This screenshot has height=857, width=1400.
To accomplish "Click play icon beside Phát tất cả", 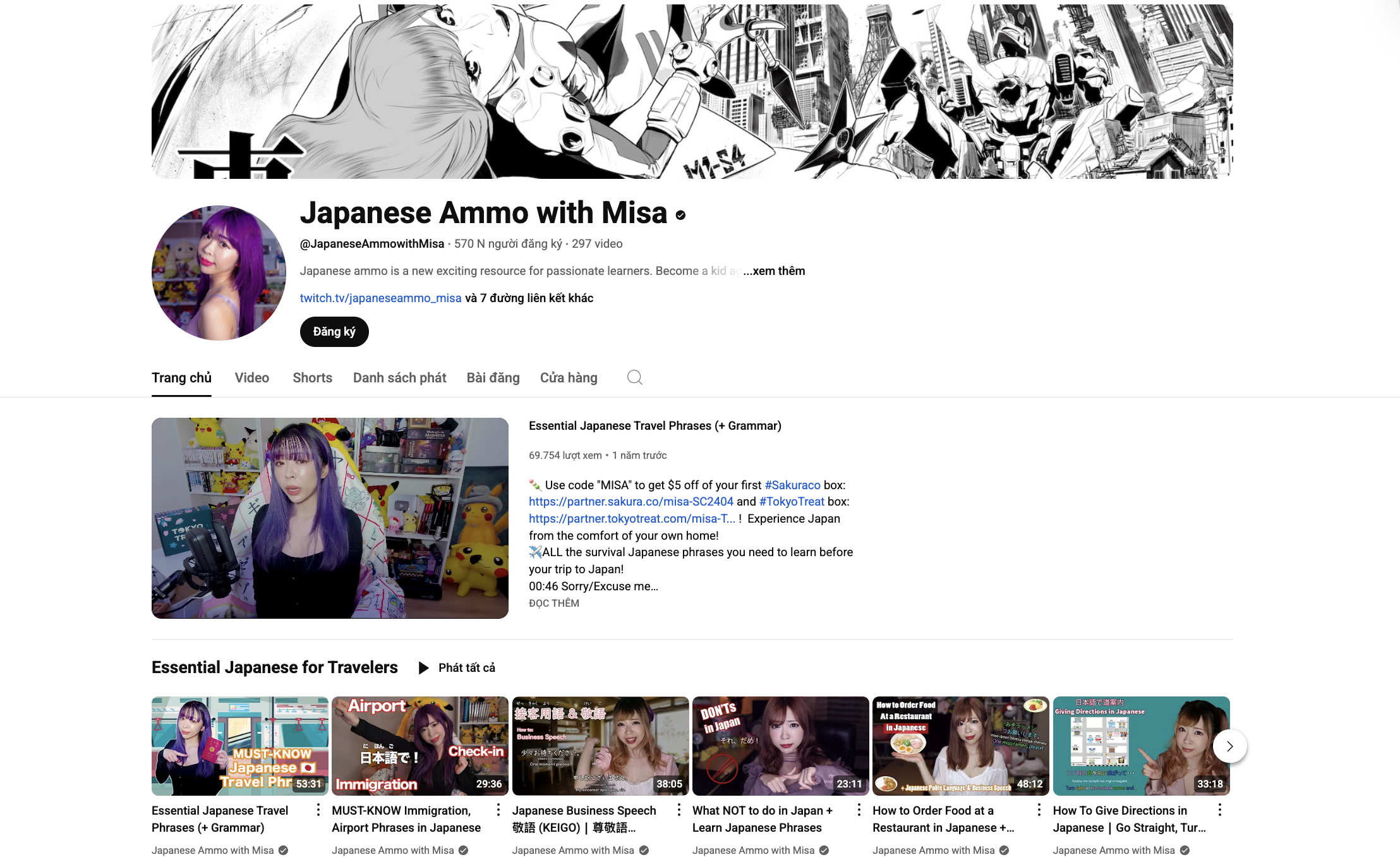I will 424,668.
